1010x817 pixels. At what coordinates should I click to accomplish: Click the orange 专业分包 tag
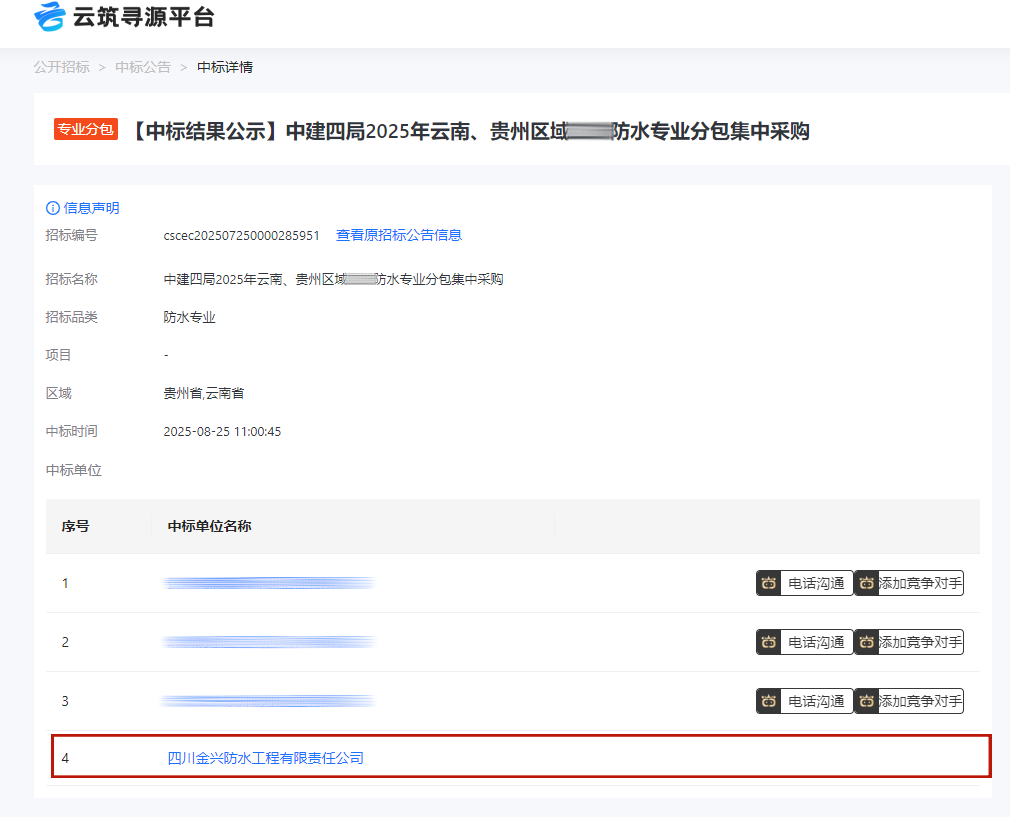(86, 129)
